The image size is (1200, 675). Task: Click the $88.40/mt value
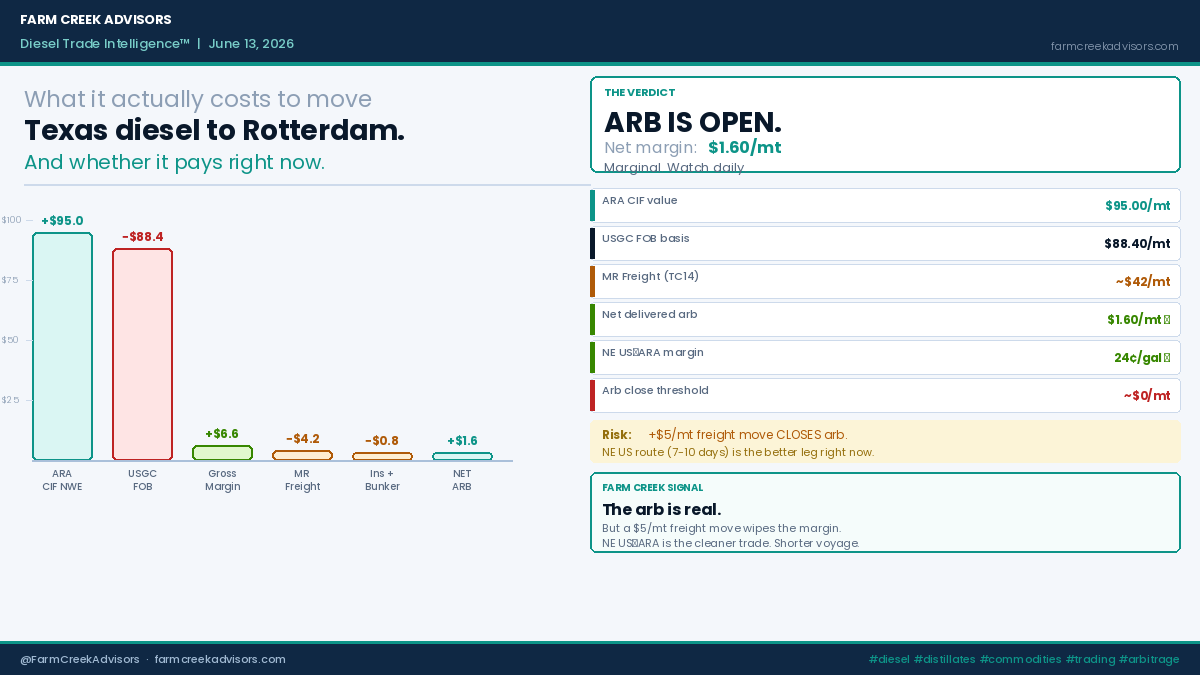coord(1137,244)
